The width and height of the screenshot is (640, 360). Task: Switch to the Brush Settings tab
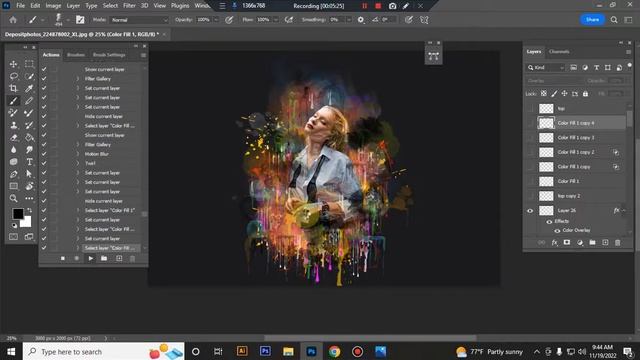pos(109,55)
